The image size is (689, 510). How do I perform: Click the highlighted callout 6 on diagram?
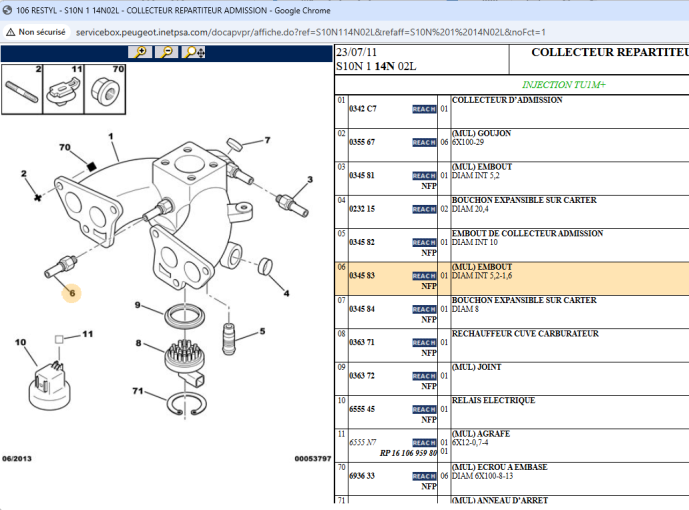[x=71, y=293]
